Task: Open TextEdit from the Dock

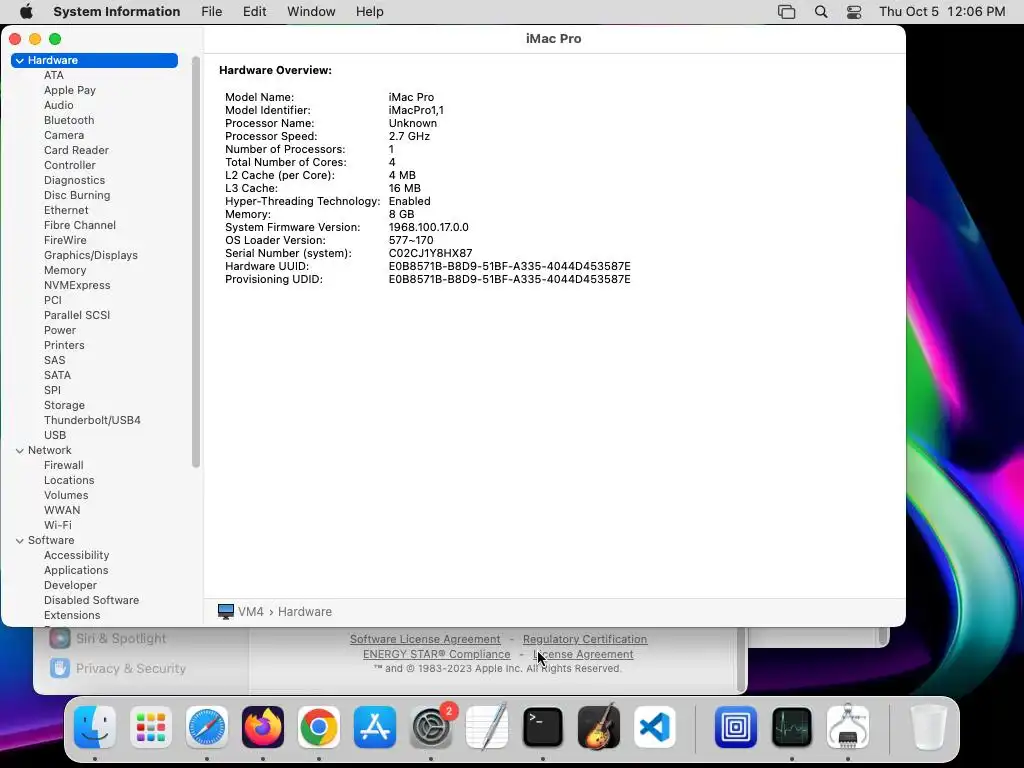Action: click(487, 727)
